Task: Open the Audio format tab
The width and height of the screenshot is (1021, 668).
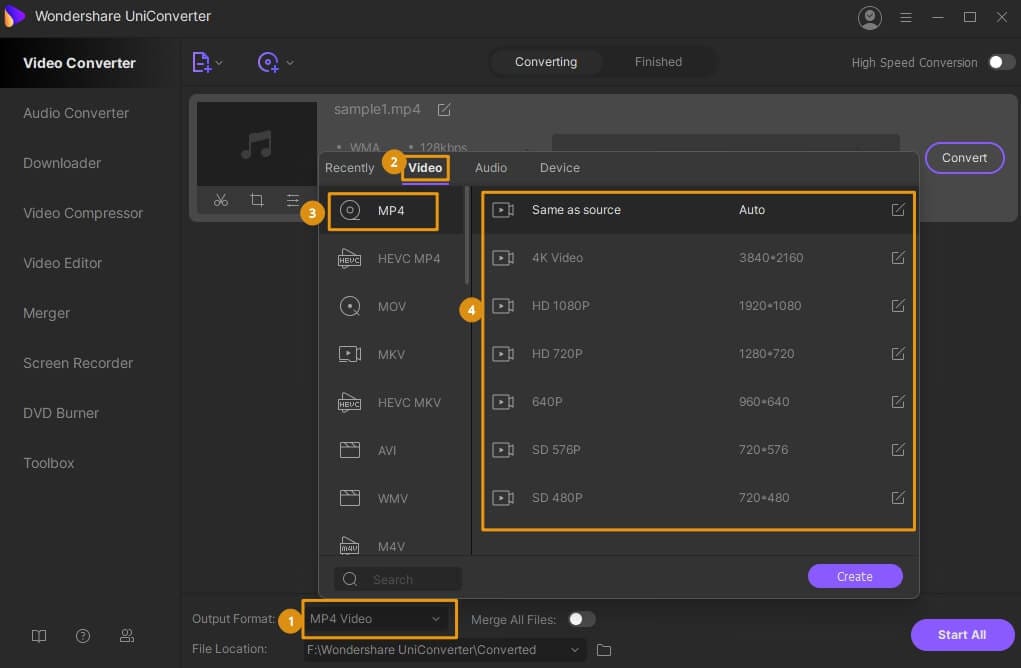Action: pos(490,168)
